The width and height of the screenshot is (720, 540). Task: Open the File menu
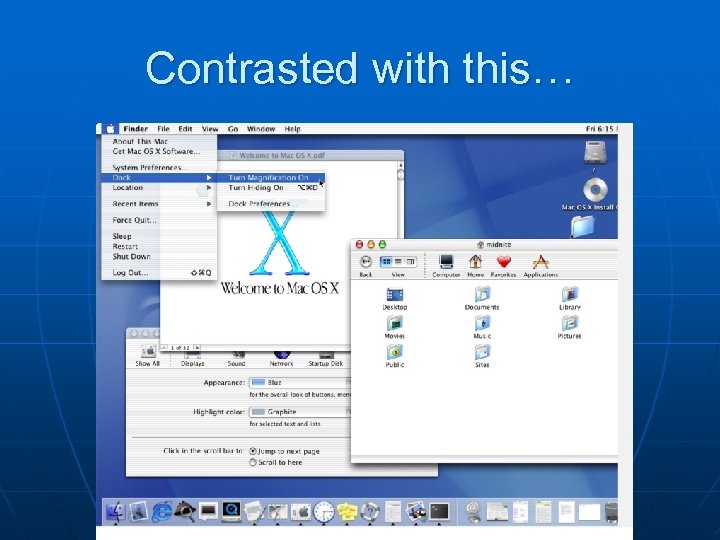tap(163, 129)
